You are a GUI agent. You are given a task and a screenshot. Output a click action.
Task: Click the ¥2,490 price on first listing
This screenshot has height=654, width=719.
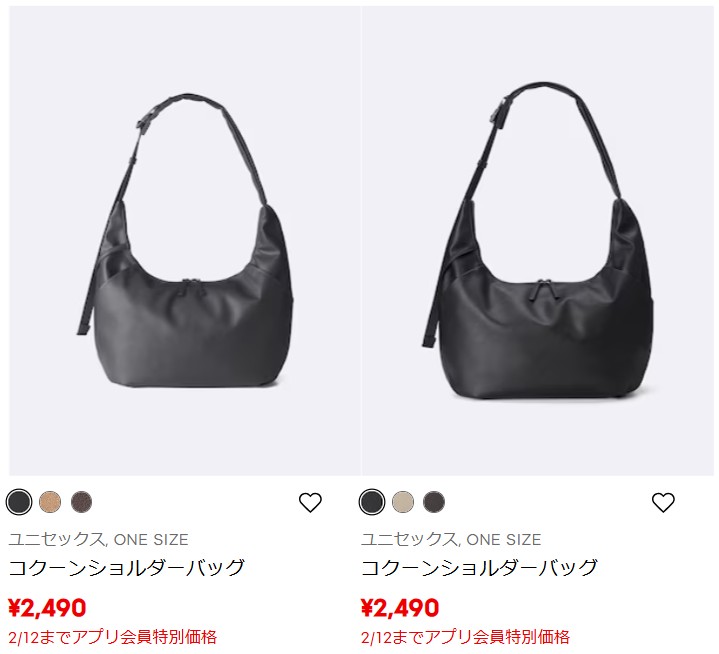point(47,608)
